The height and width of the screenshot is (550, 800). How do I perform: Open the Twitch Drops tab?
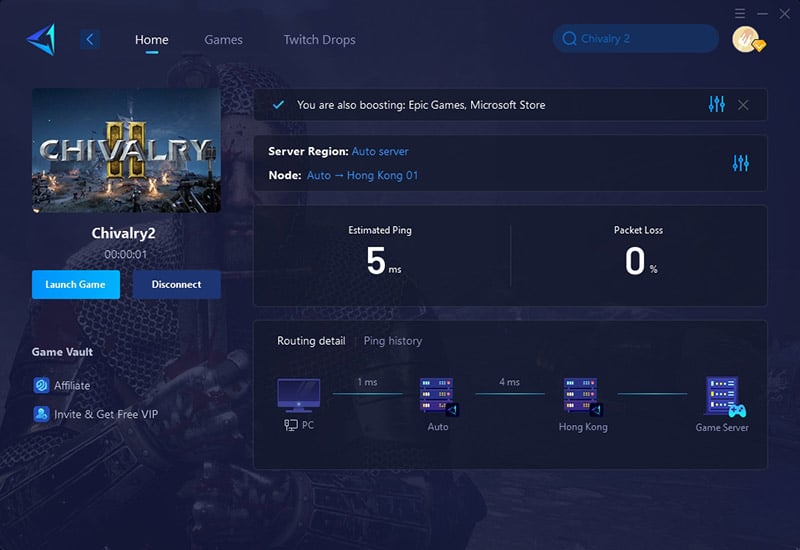[319, 39]
